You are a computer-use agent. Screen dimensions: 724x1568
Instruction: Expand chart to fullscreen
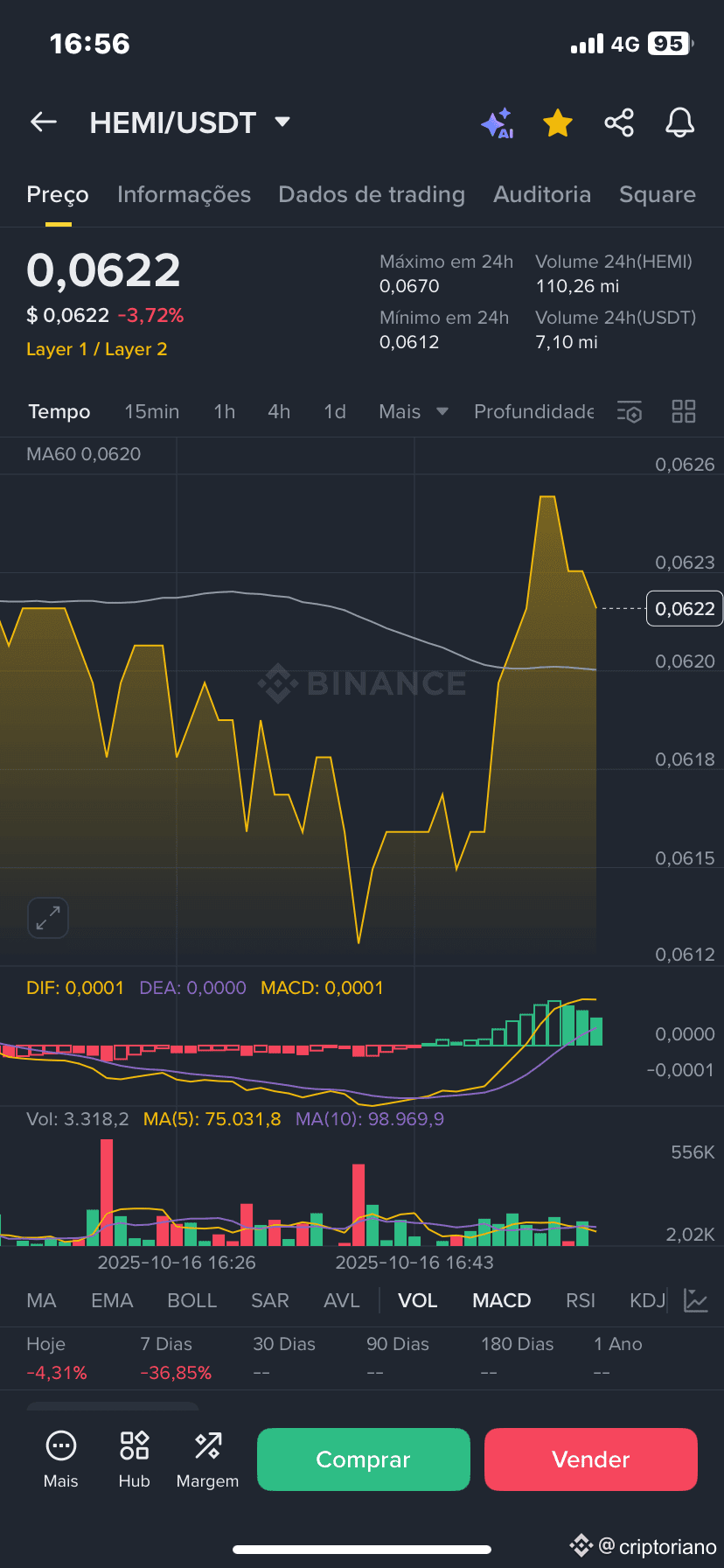48,918
